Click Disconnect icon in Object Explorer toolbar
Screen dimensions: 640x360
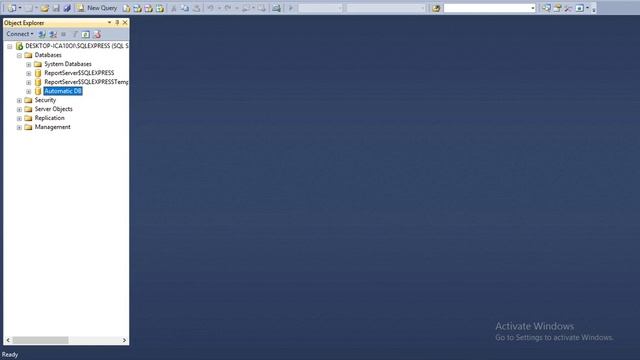[53, 34]
